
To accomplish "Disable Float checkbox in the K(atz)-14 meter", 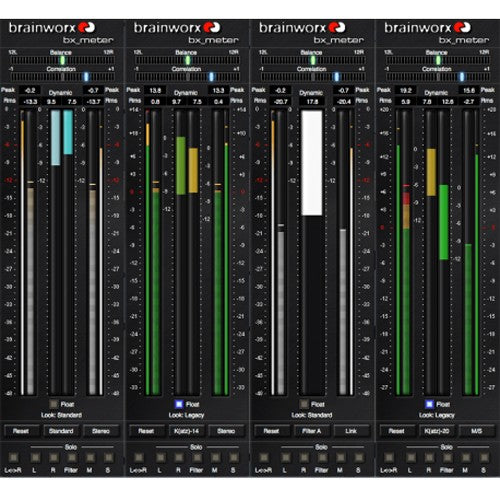I will (179, 404).
